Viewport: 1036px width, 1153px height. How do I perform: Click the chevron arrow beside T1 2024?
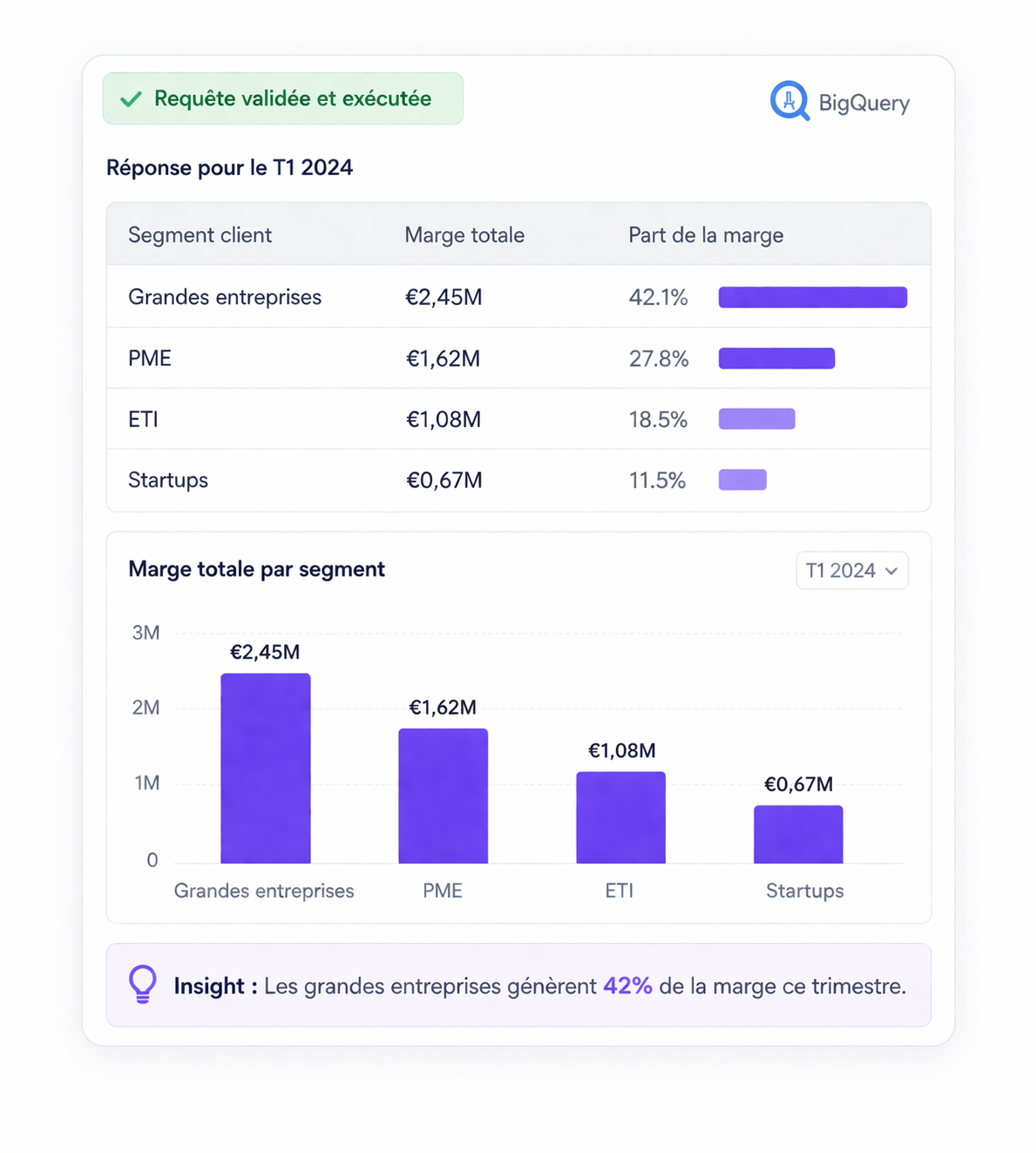(891, 572)
